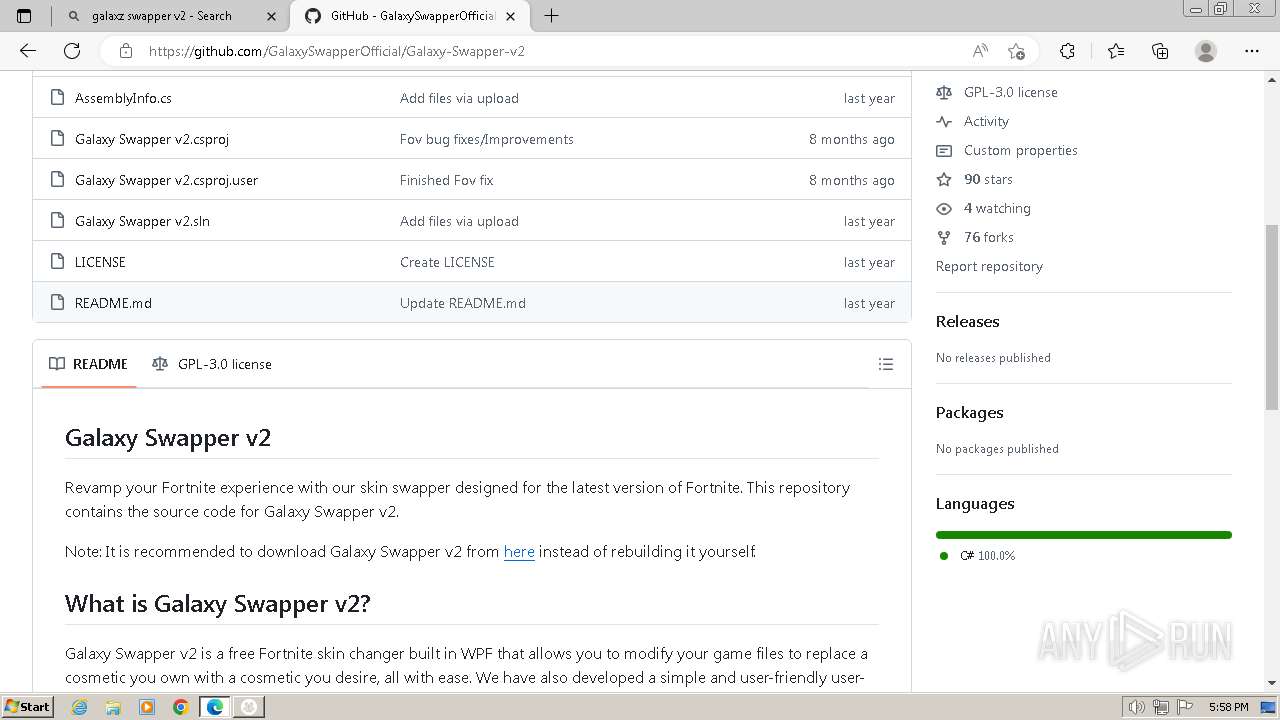This screenshot has width=1280, height=720.
Task: Open volume control in system tray
Action: tap(1137, 707)
